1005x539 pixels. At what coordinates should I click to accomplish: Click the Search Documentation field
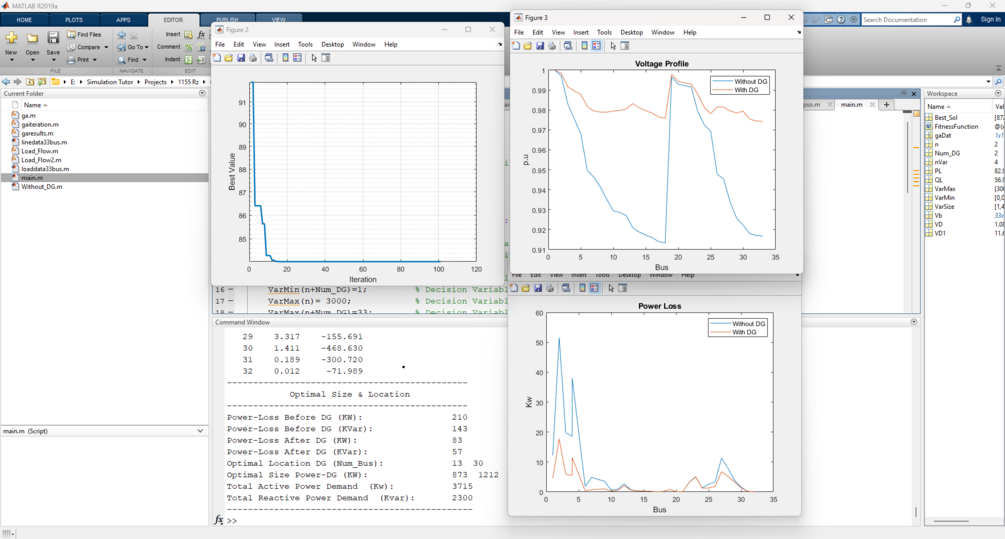pos(907,20)
